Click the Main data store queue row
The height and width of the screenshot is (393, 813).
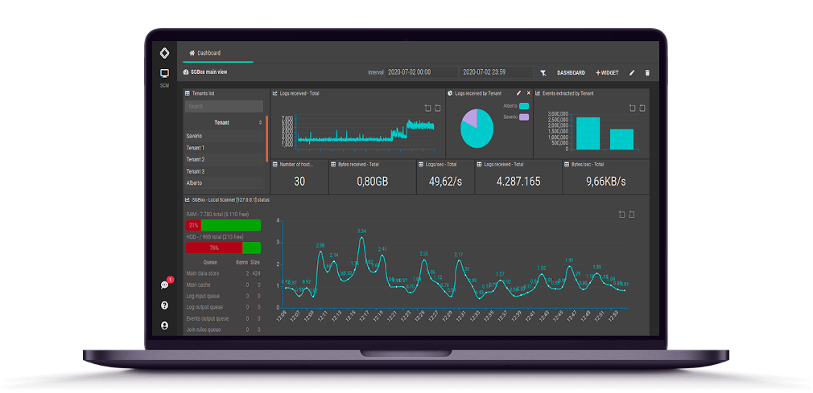pos(223,273)
